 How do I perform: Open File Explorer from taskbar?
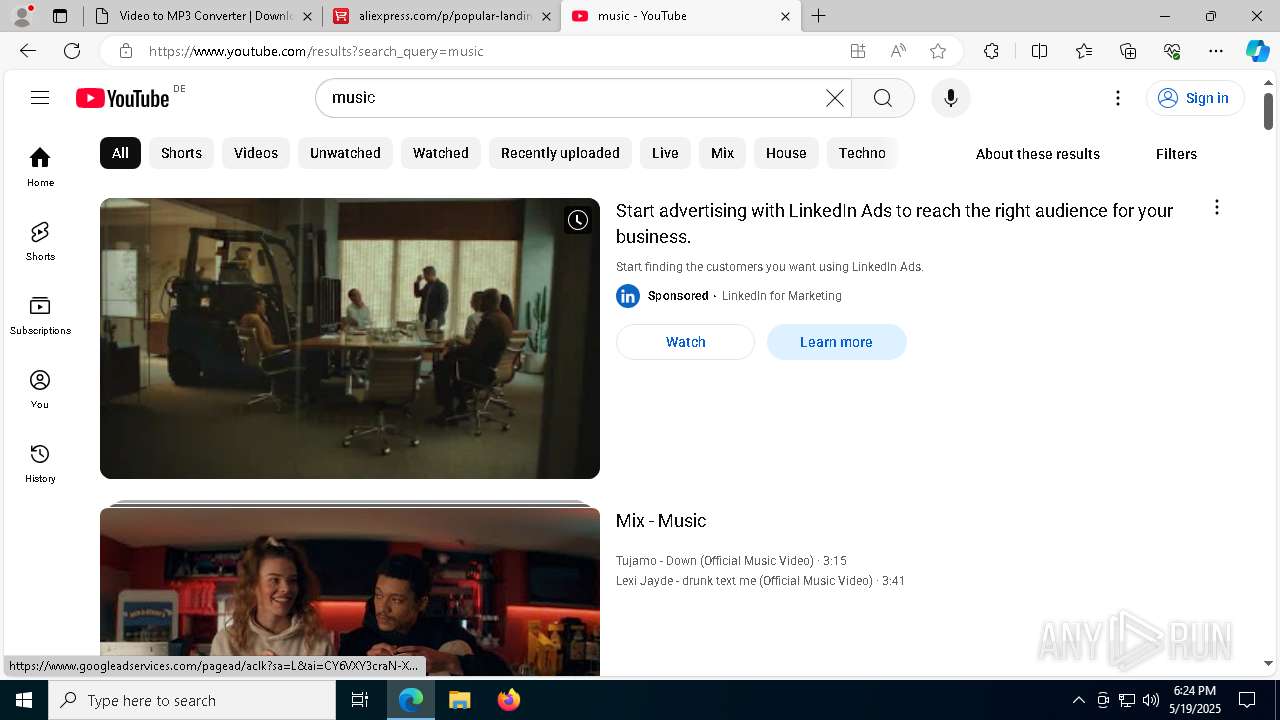point(459,700)
